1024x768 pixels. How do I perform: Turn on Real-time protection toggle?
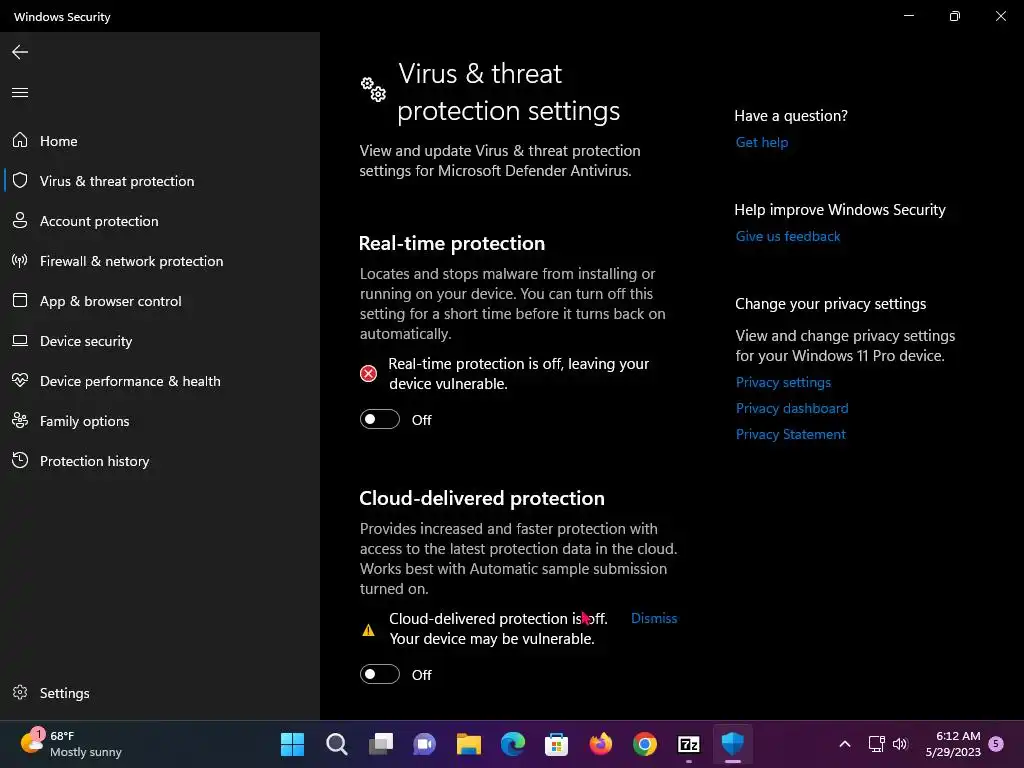(x=379, y=419)
